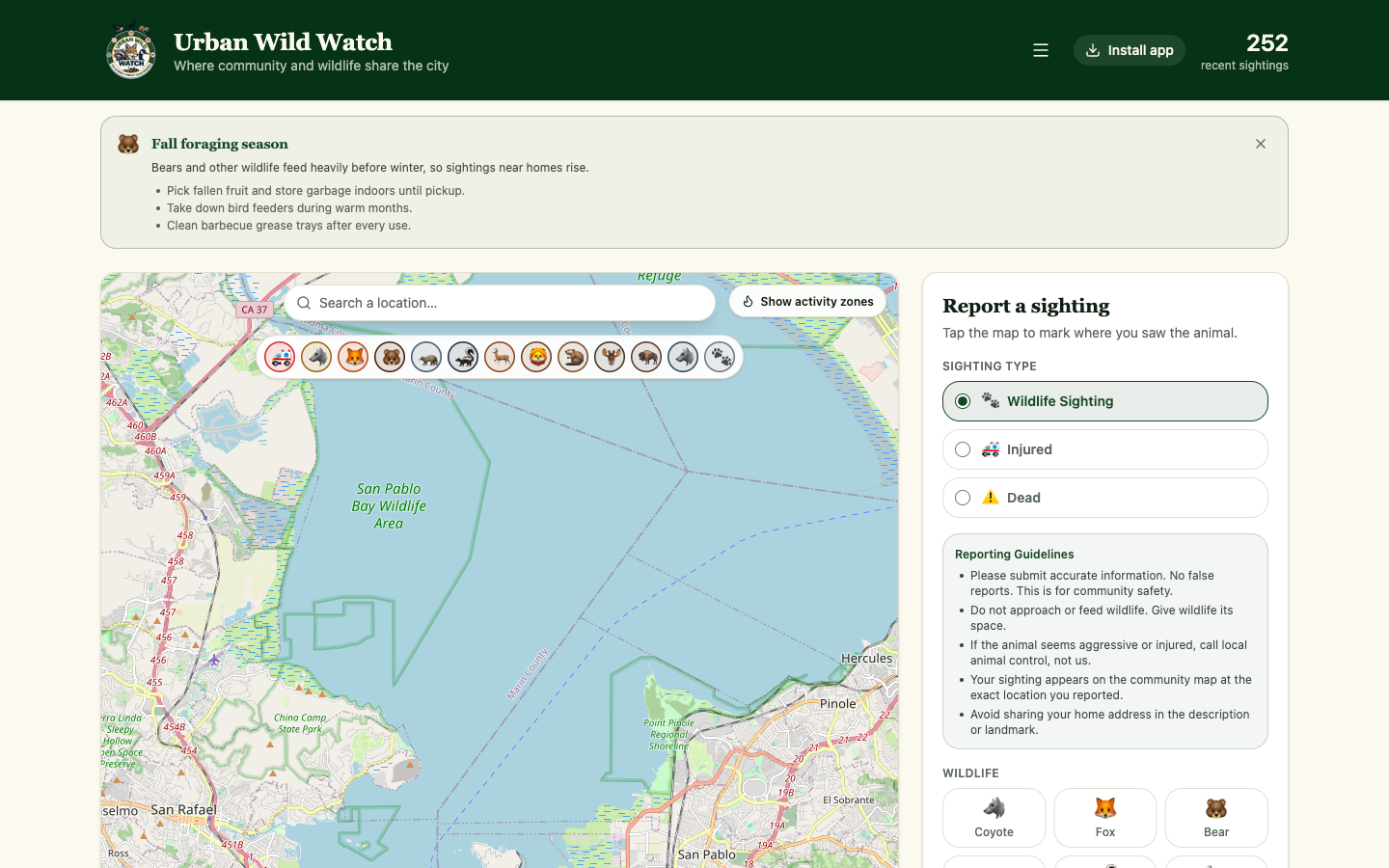Image resolution: width=1389 pixels, height=868 pixels.
Task: Filter map sightings by raccoon
Action: (x=426, y=357)
